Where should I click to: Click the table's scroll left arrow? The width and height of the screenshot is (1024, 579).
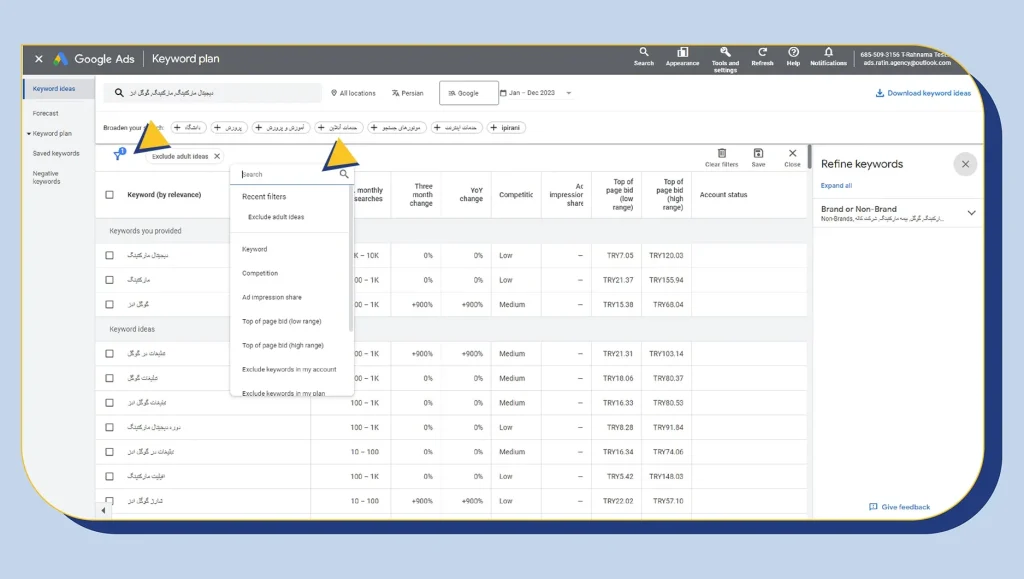point(103,510)
